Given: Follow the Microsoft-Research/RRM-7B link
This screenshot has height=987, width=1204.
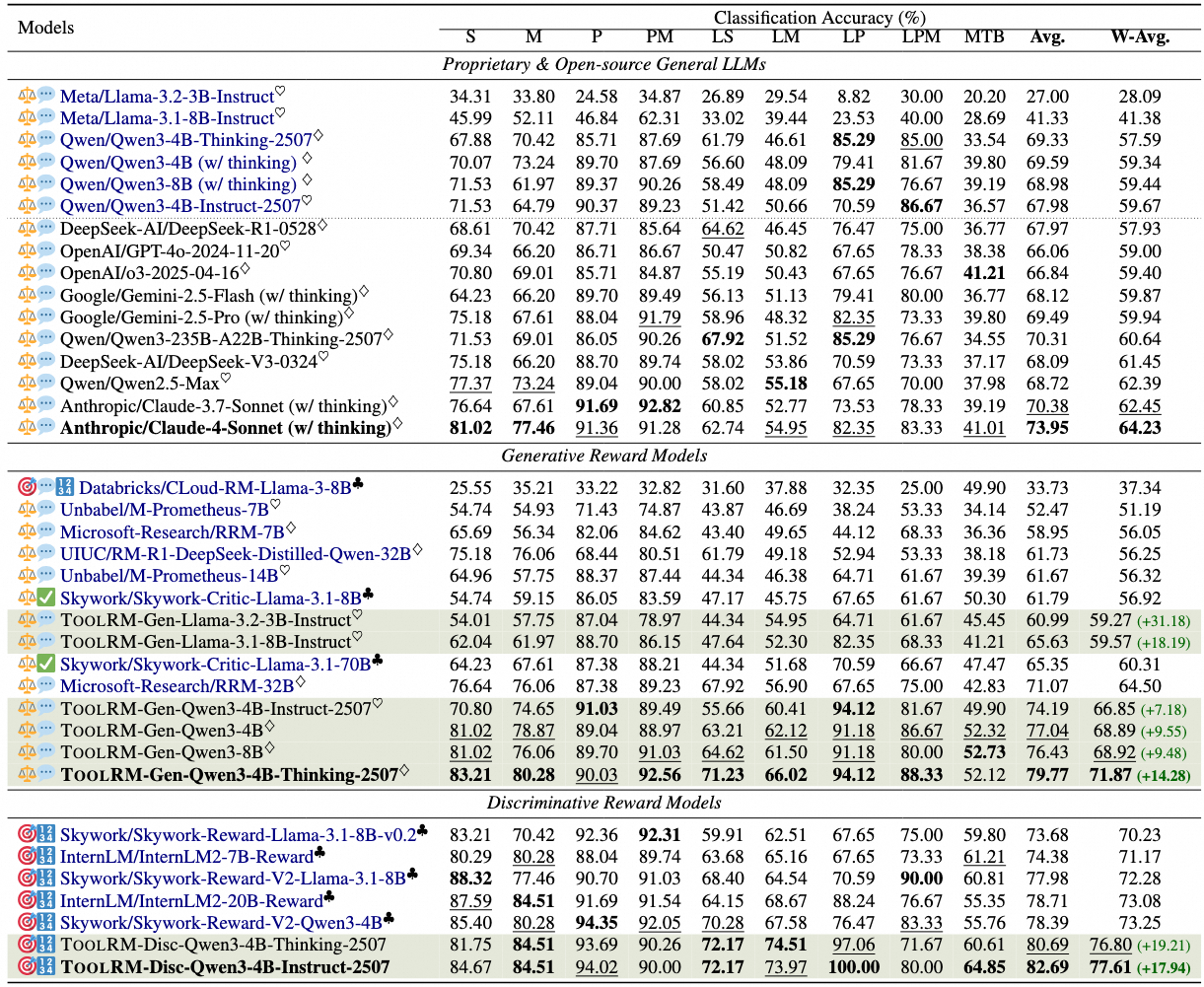Looking at the screenshot, I should (172, 532).
